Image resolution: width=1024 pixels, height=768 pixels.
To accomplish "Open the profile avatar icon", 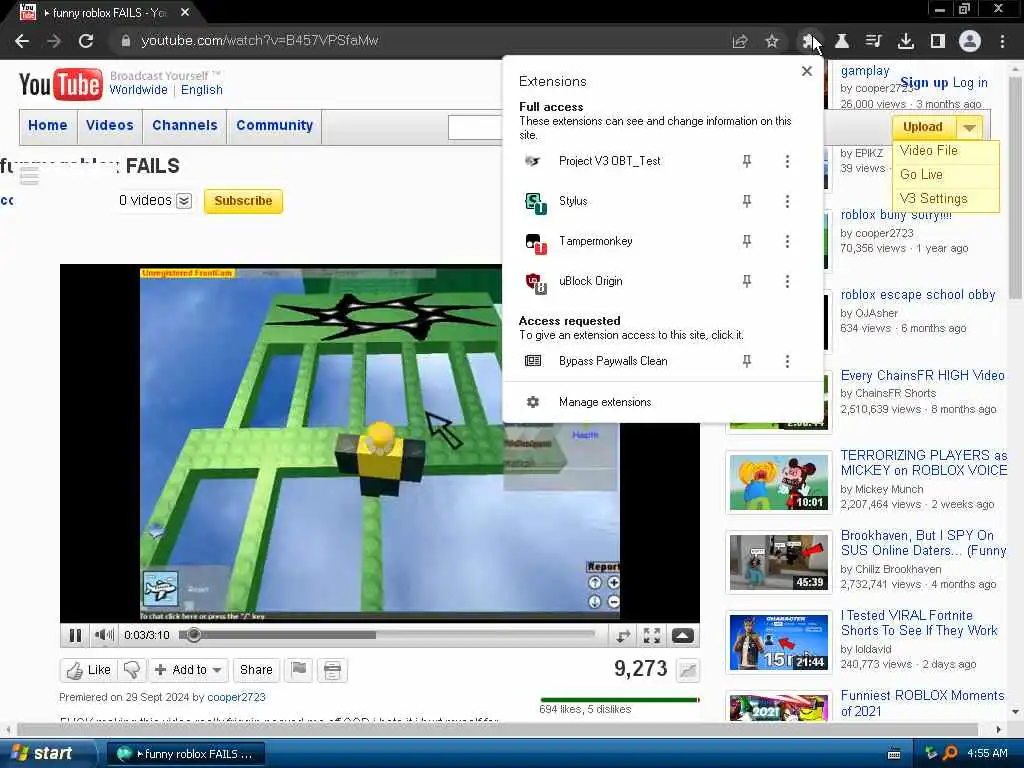I will [x=970, y=41].
